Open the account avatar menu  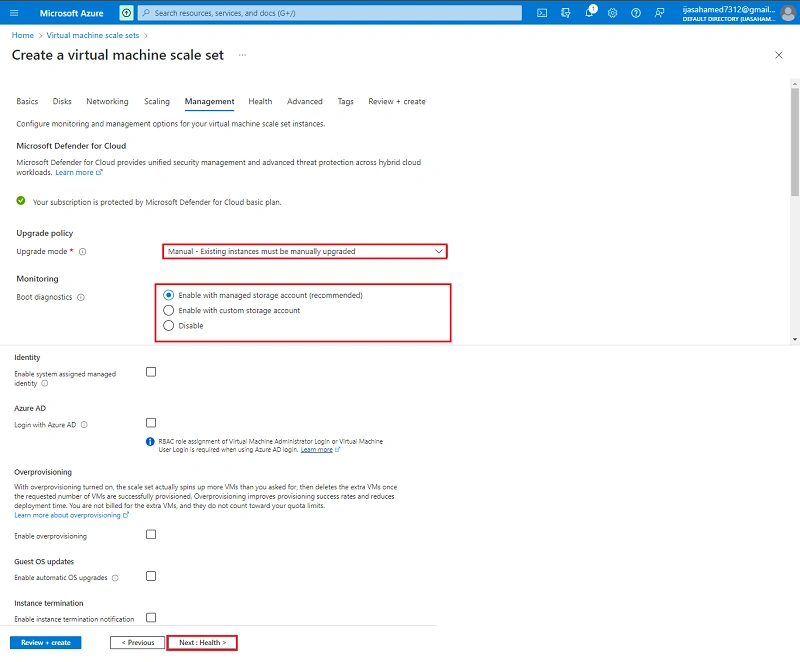[x=787, y=13]
